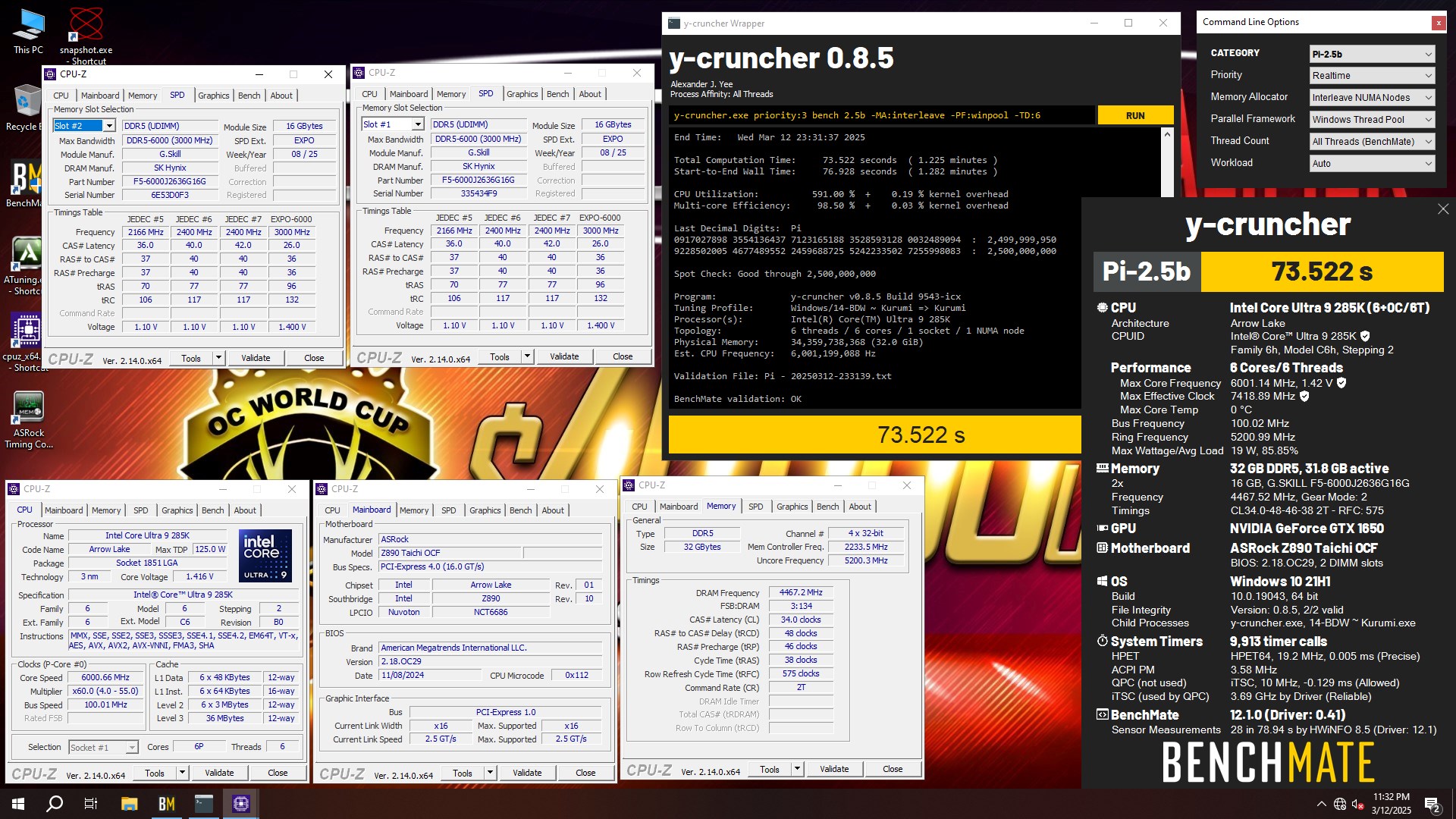This screenshot has width=1456, height=819.
Task: Click the 73.522 s yellow result bar
Action: [x=875, y=435]
